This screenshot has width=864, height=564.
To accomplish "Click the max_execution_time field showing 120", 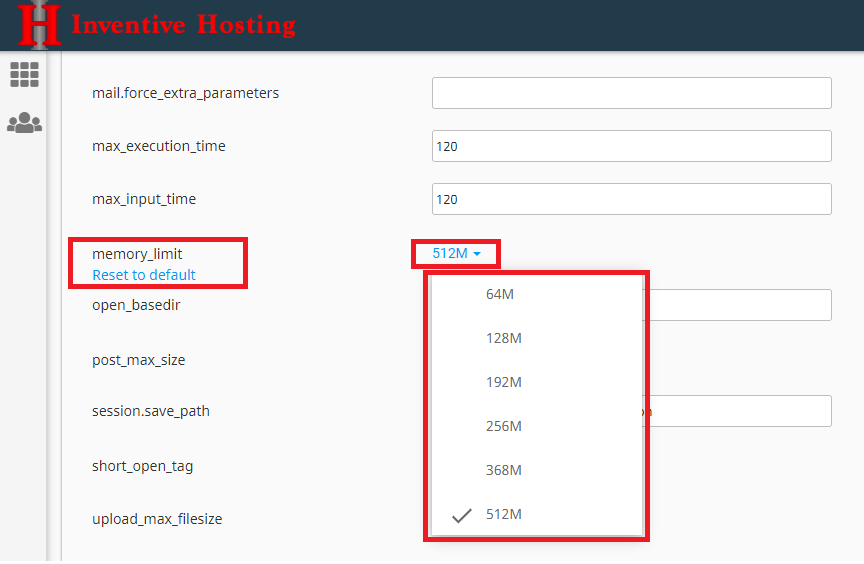I will click(x=631, y=146).
